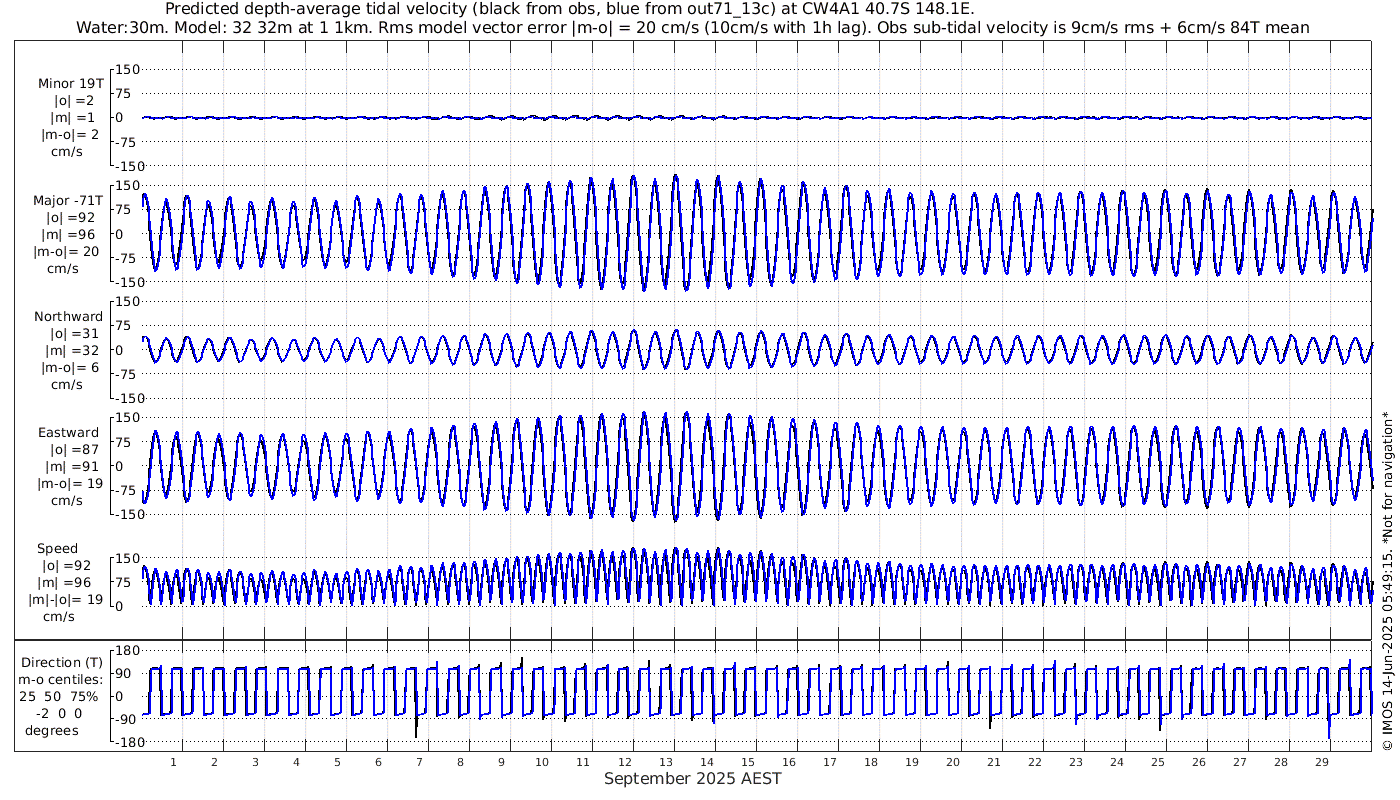The image size is (1400, 800).
Task: Click day 13 on the date axis
Action: 665,762
